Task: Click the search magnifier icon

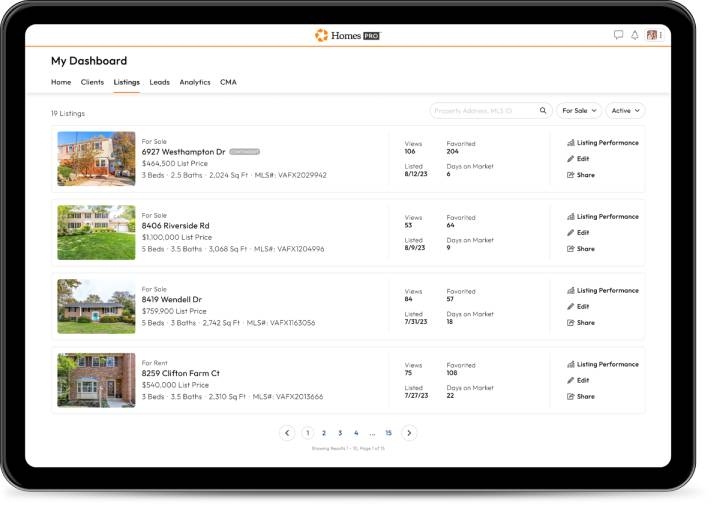Action: (543, 111)
